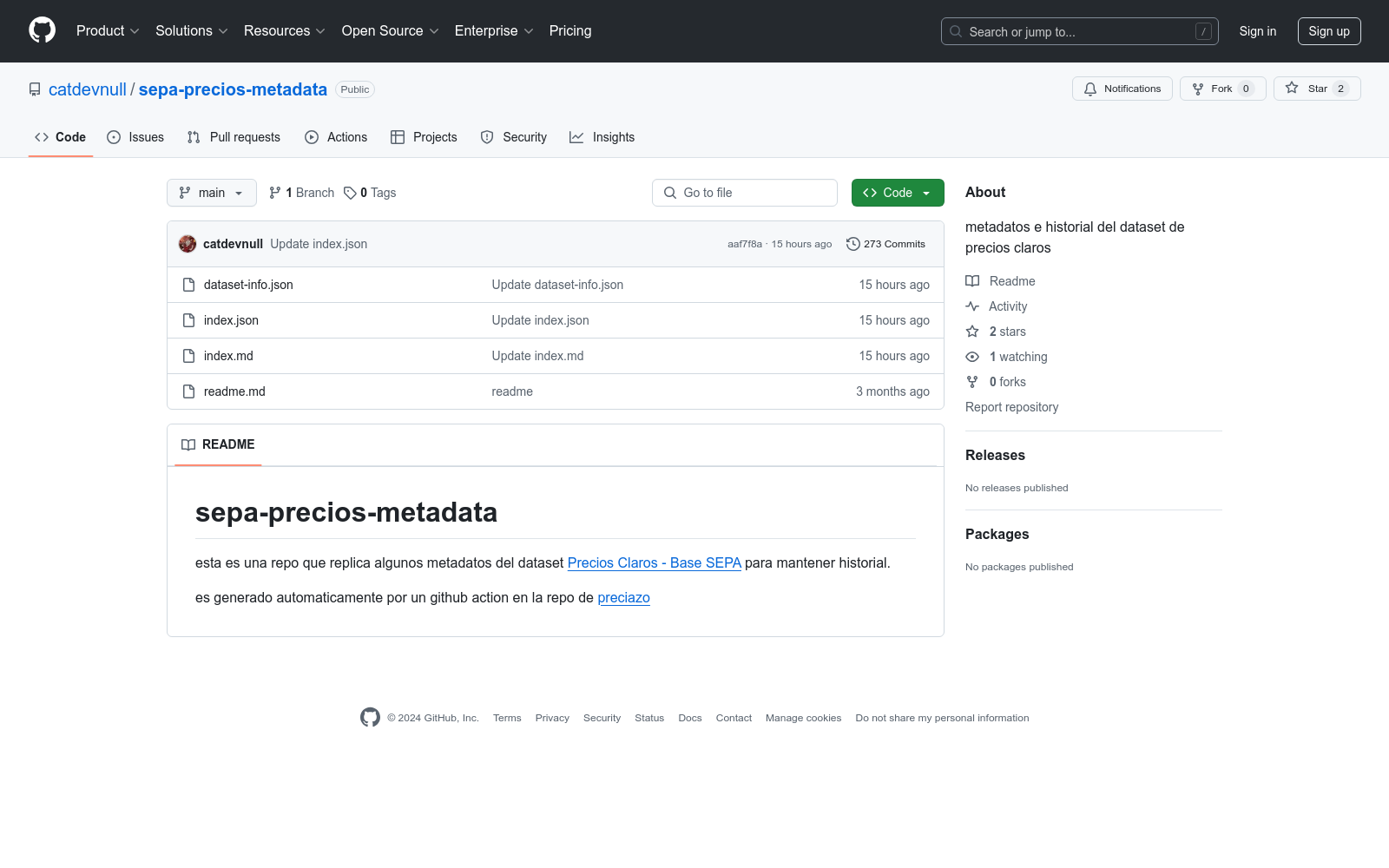Click the Search or jump to field
The image size is (1389, 868).
click(1080, 31)
